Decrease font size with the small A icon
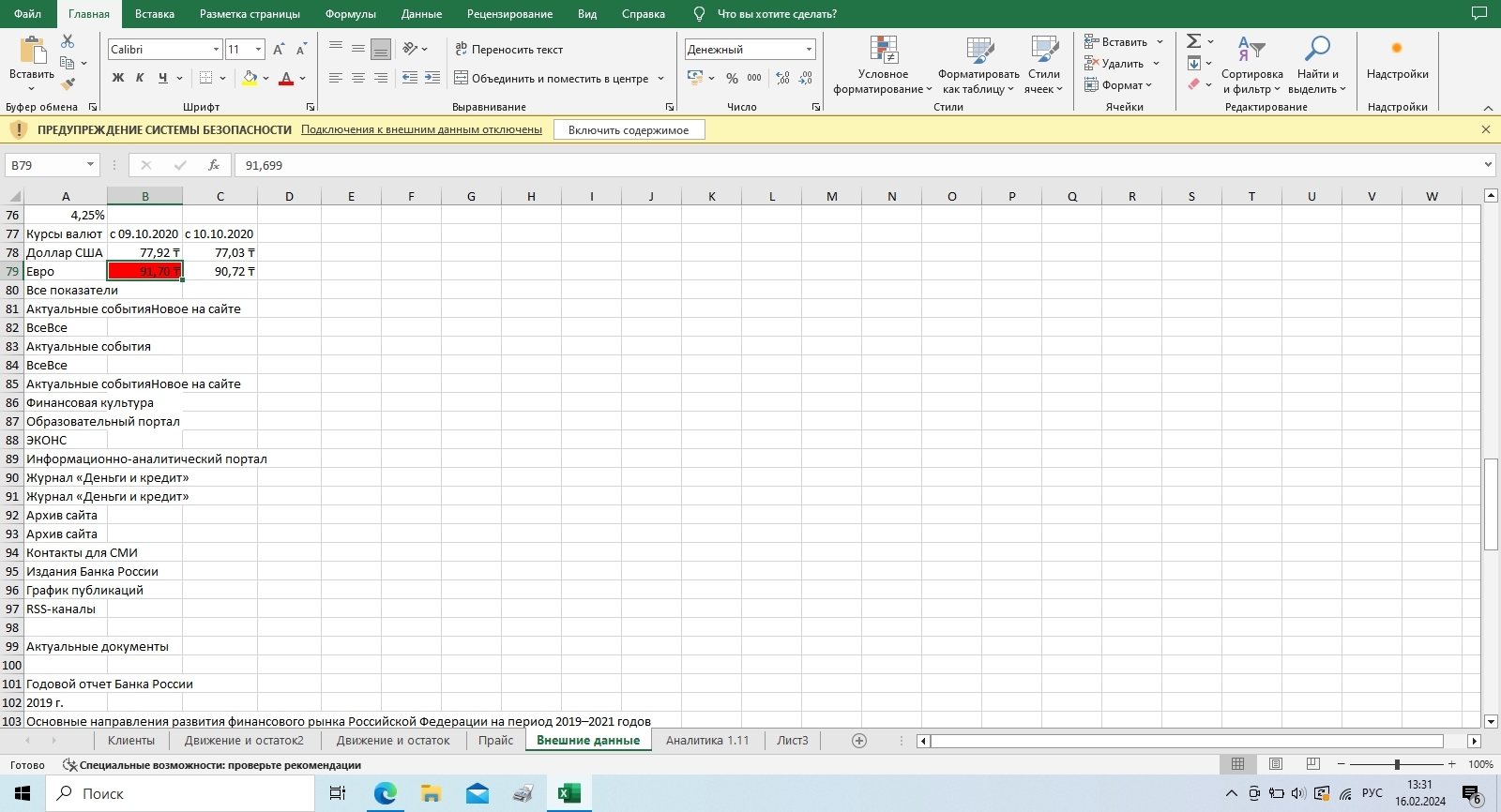 [x=301, y=50]
